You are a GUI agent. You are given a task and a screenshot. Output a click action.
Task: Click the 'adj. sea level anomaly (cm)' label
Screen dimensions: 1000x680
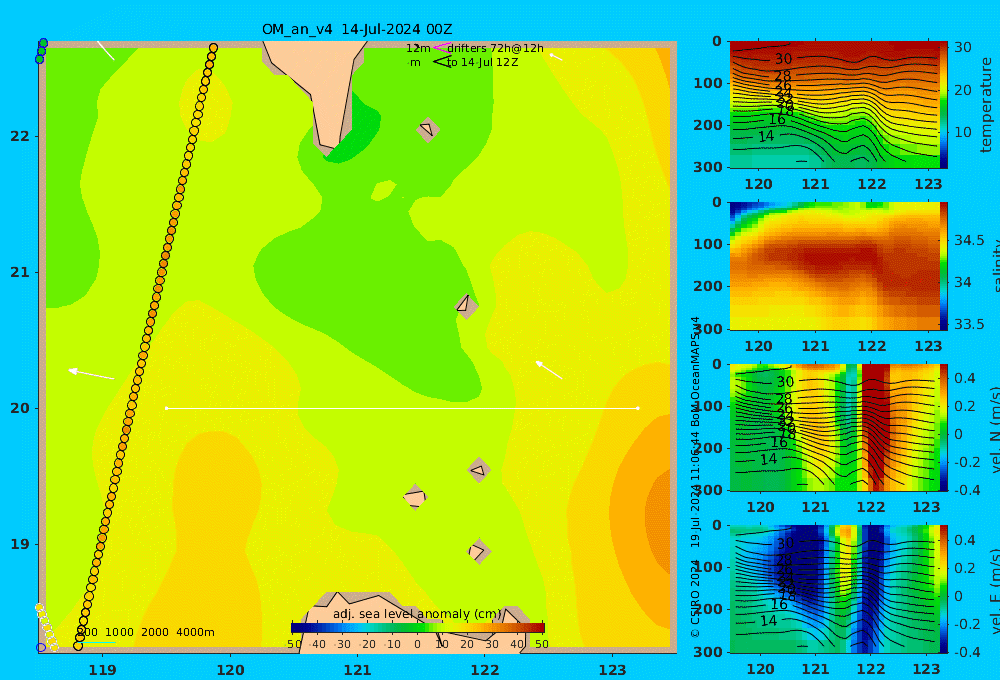click(417, 614)
